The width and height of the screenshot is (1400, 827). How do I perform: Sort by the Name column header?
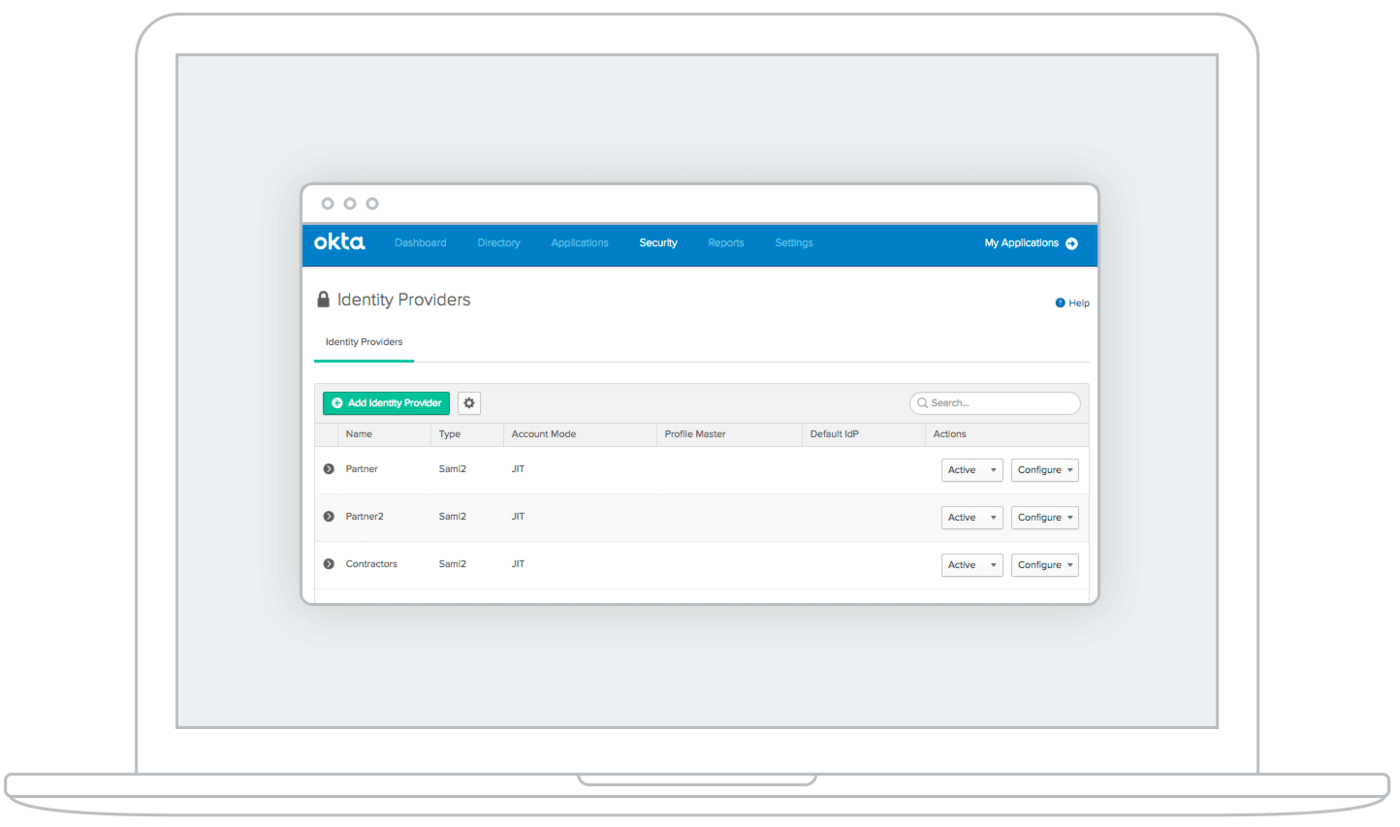(359, 434)
